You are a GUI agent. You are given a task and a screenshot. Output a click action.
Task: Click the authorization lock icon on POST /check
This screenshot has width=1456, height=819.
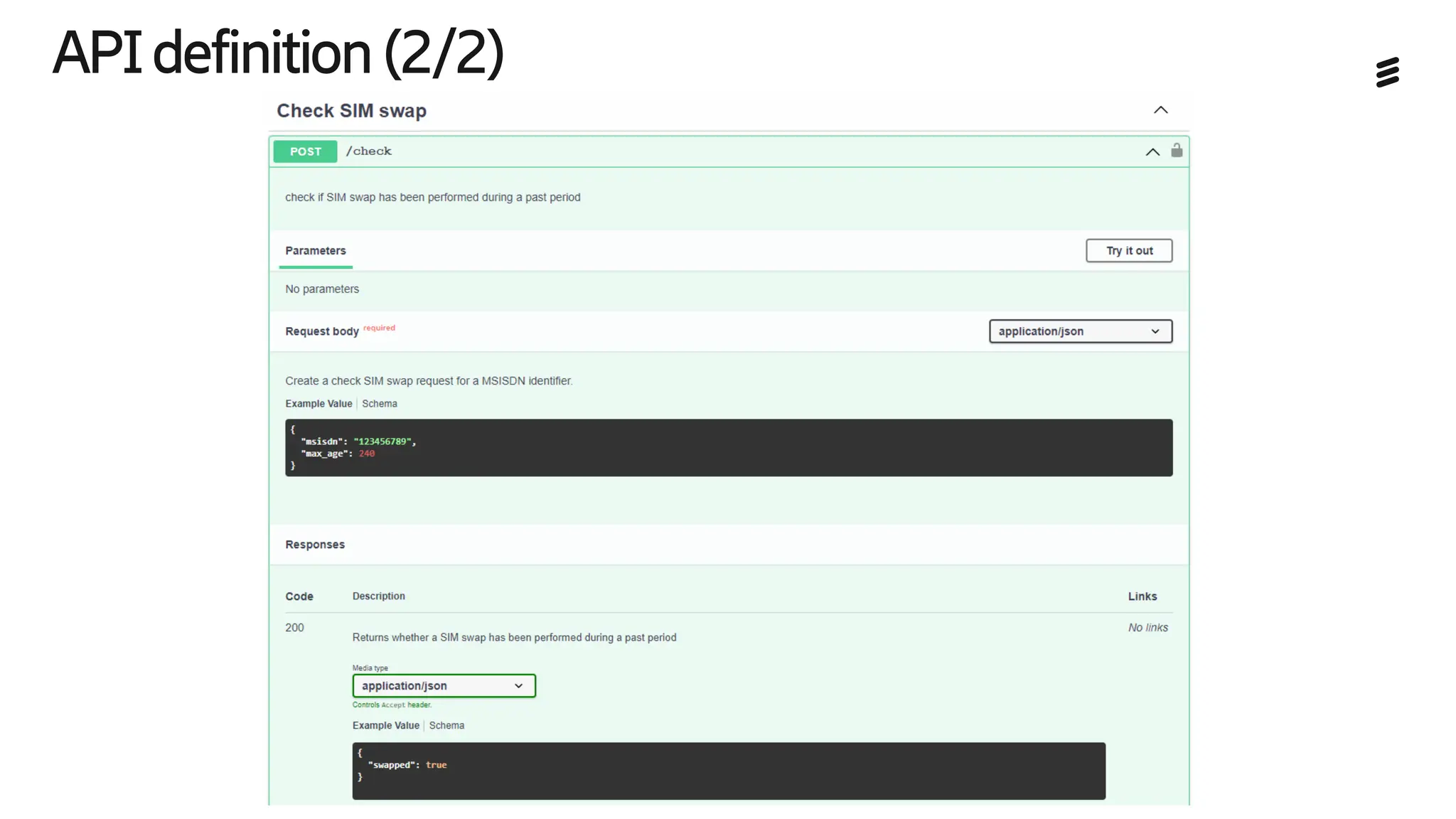pos(1177,150)
